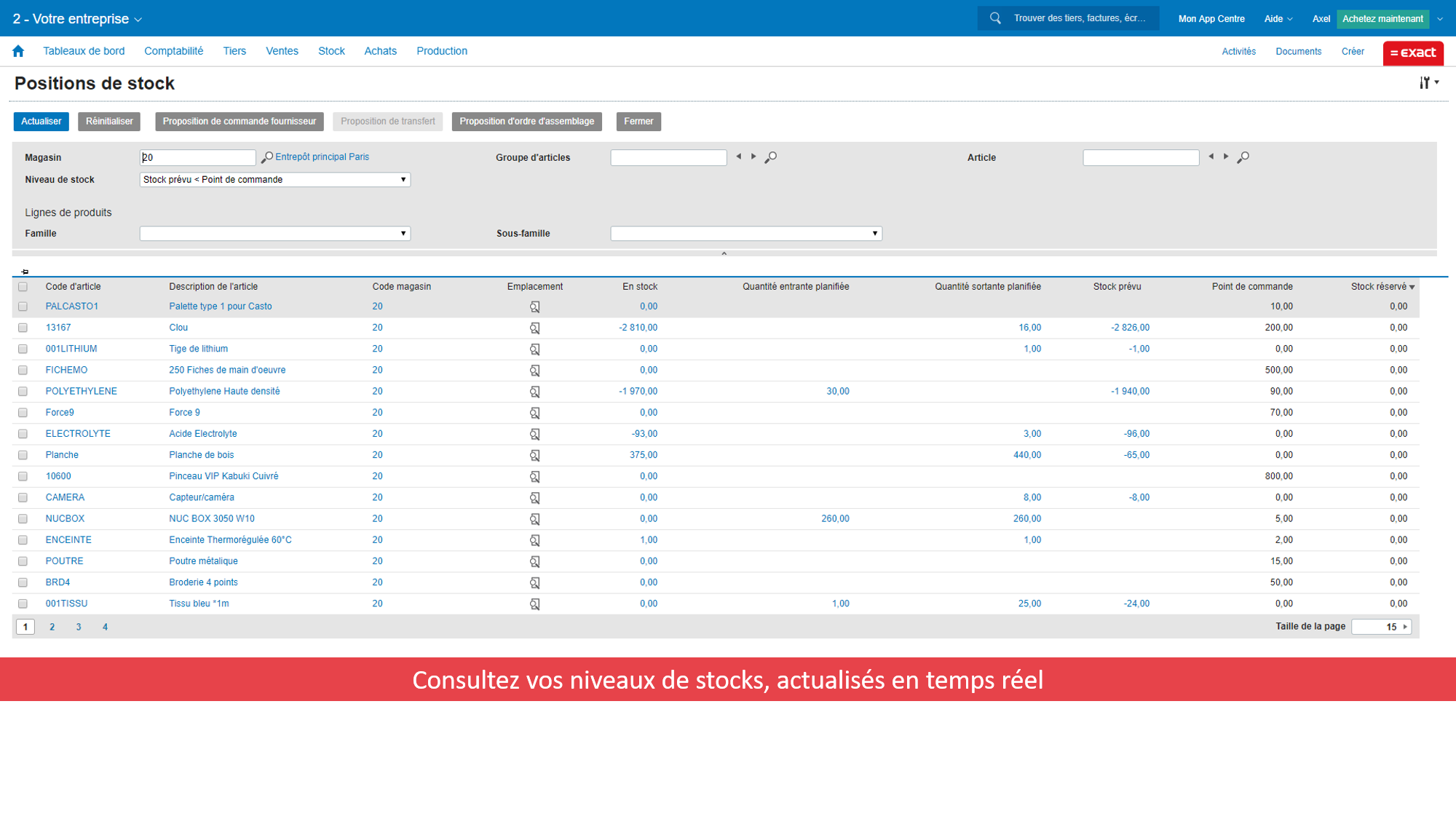
Task: Click the Actualiser button
Action: point(42,121)
